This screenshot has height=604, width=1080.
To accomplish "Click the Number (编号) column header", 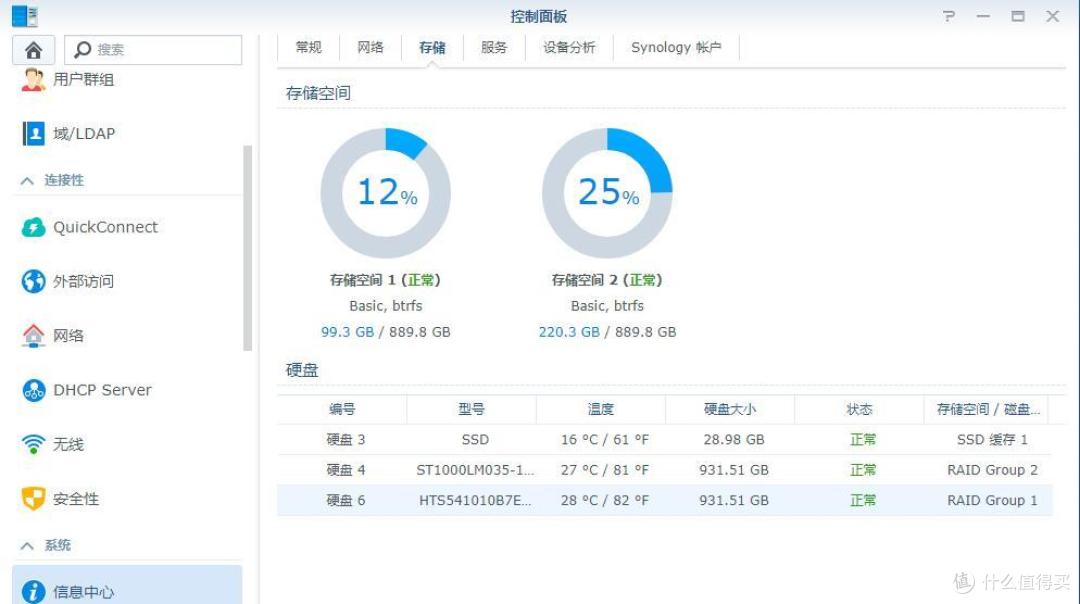I will [x=342, y=409].
